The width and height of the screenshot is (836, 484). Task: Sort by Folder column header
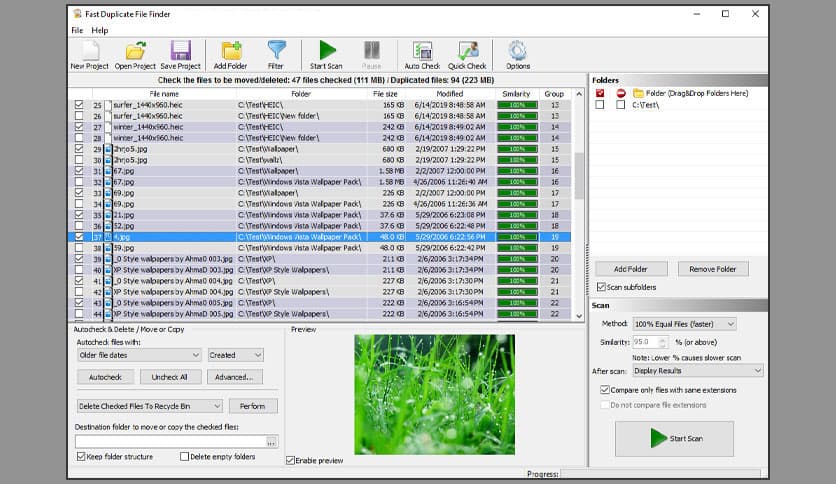tap(301, 94)
